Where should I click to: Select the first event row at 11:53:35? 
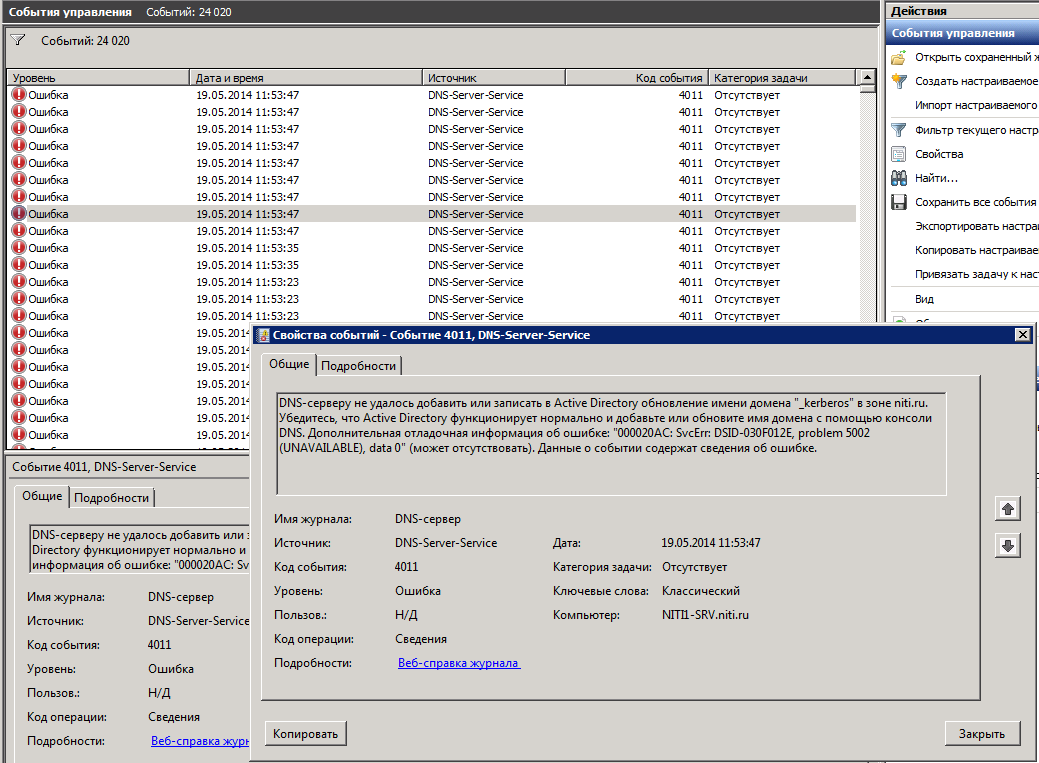click(431, 248)
